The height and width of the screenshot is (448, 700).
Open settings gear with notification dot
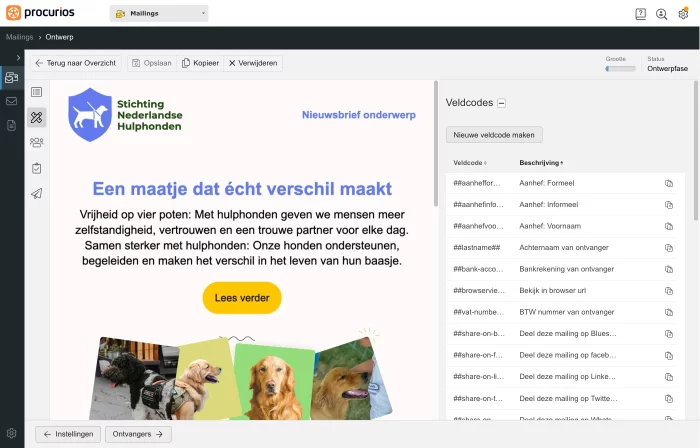683,14
